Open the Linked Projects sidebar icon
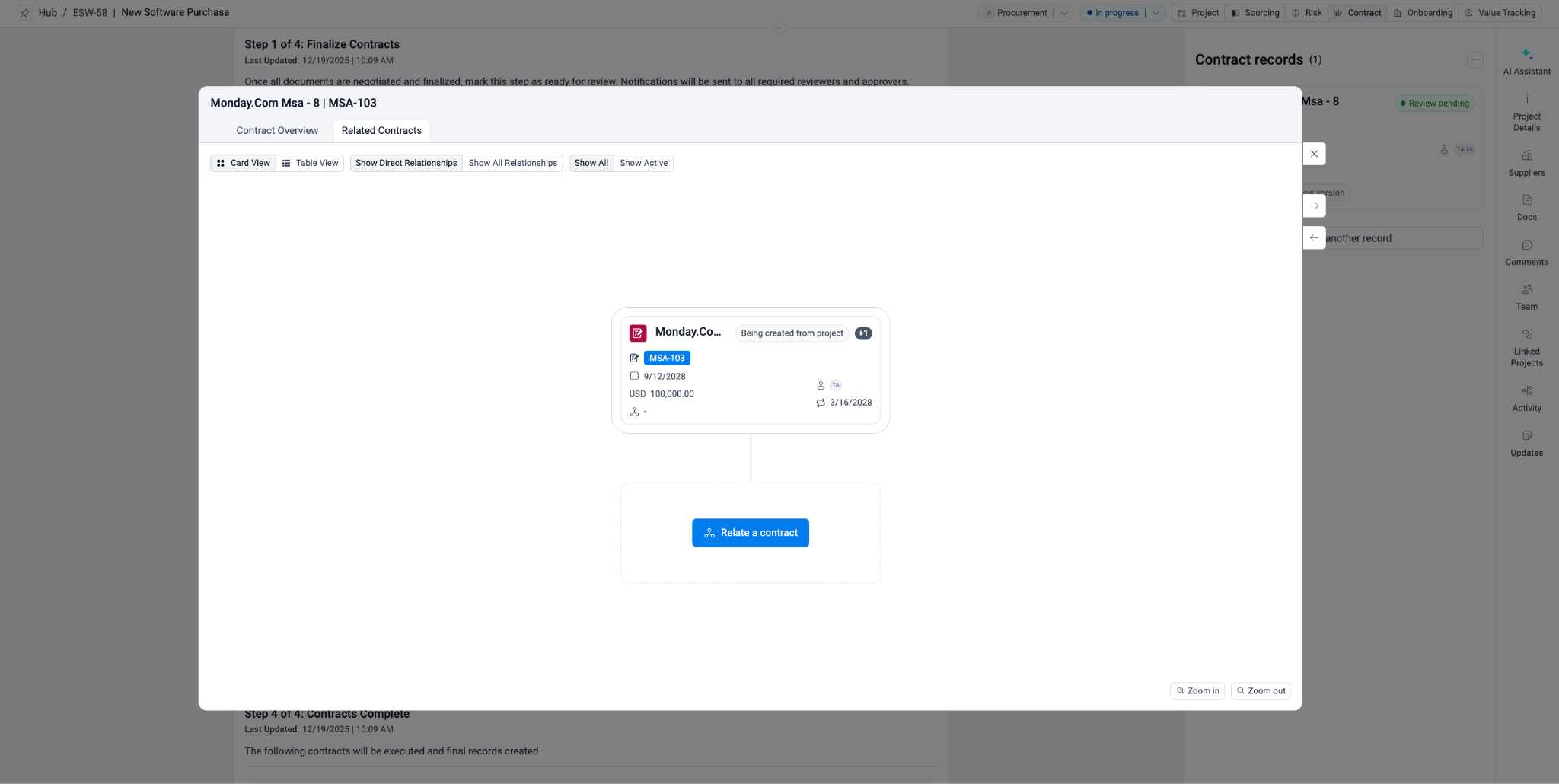The height and width of the screenshot is (784, 1559). coord(1526,335)
